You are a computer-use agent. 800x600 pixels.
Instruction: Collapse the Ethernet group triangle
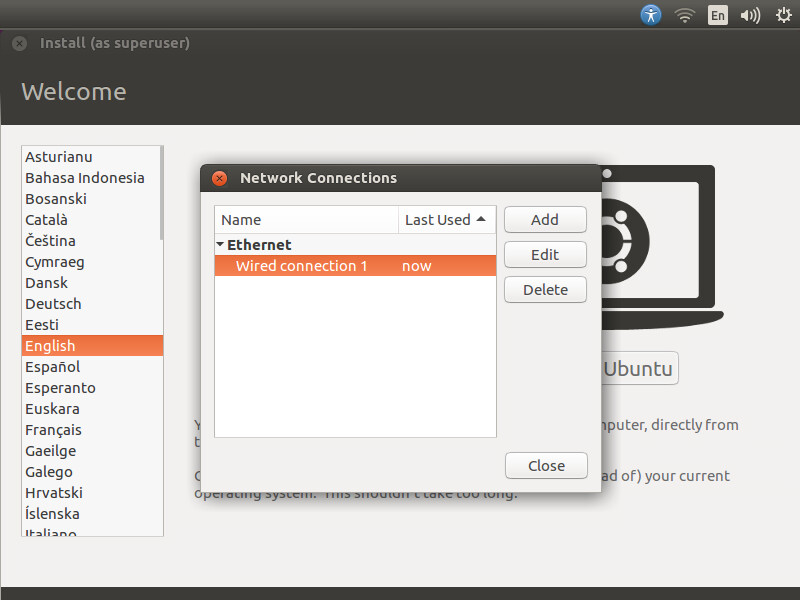pyautogui.click(x=220, y=244)
